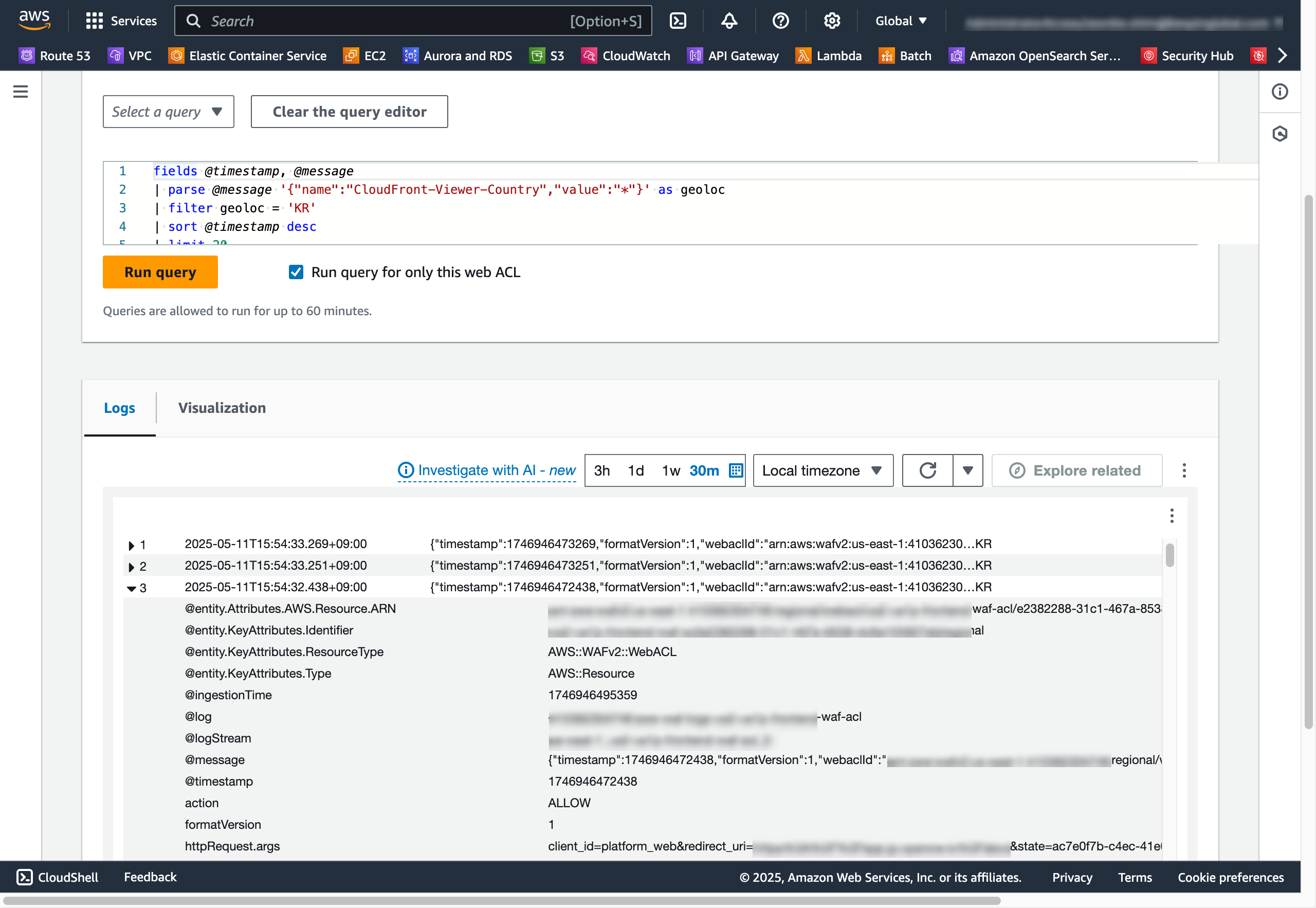Open the Select a query dropdown
Image resolution: width=1316 pixels, height=908 pixels.
click(x=168, y=112)
